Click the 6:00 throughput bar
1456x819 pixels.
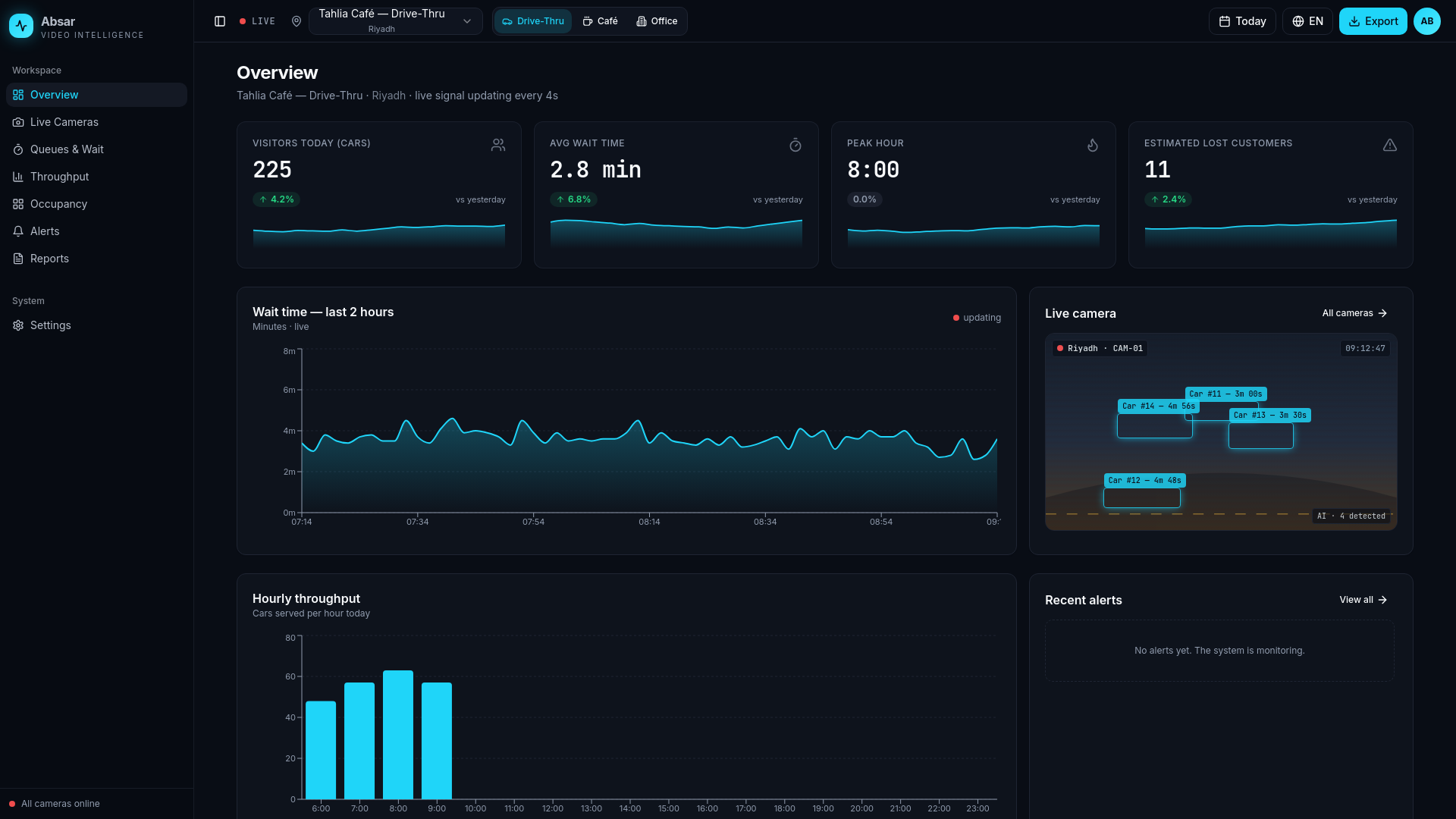pos(321,750)
